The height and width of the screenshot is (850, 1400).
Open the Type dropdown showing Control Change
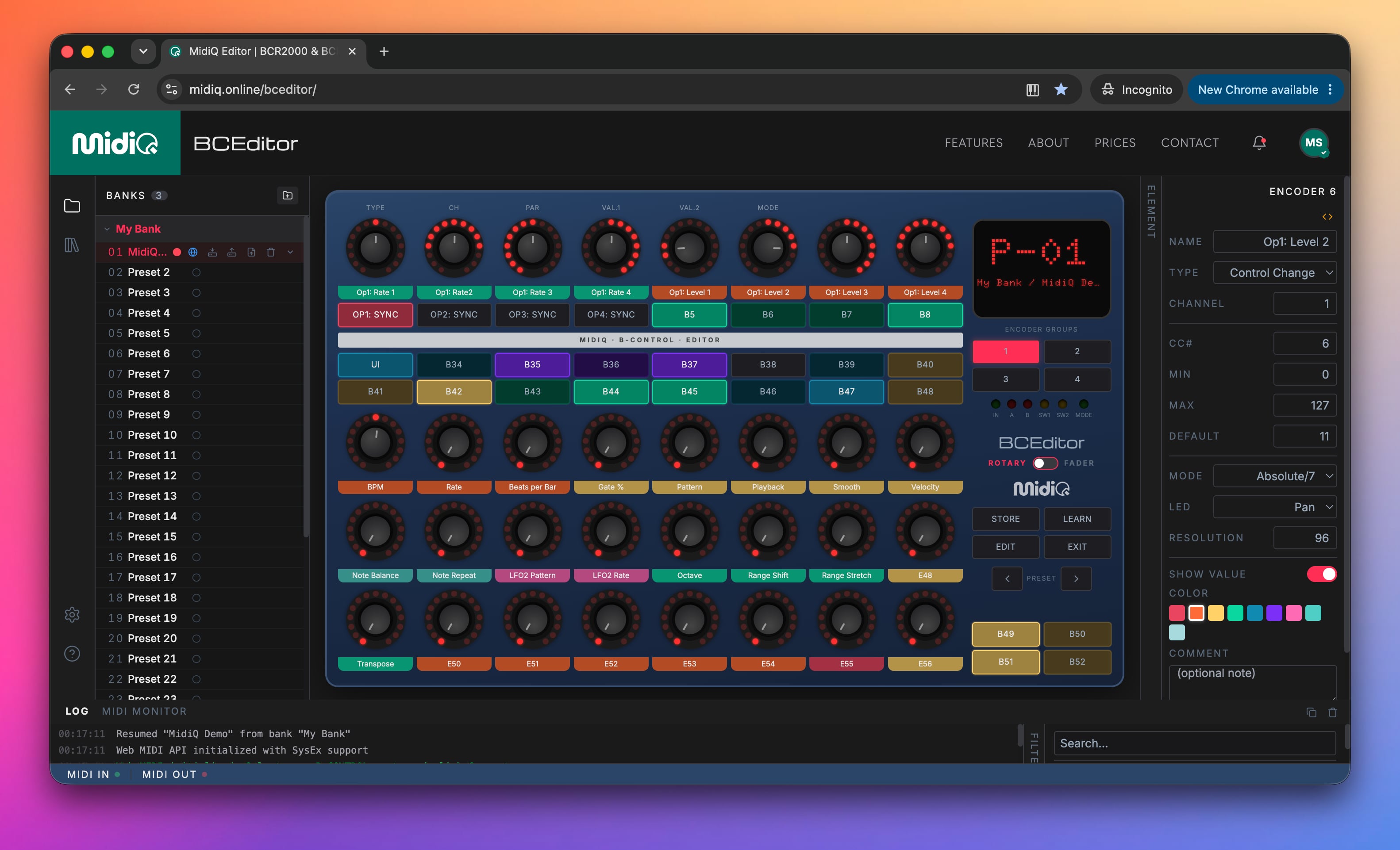coord(1274,272)
